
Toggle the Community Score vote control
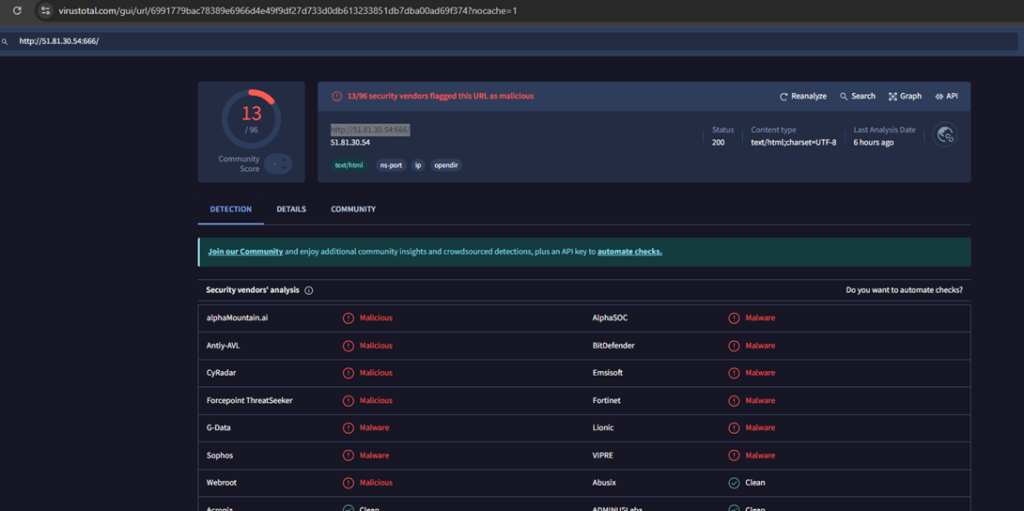278,163
